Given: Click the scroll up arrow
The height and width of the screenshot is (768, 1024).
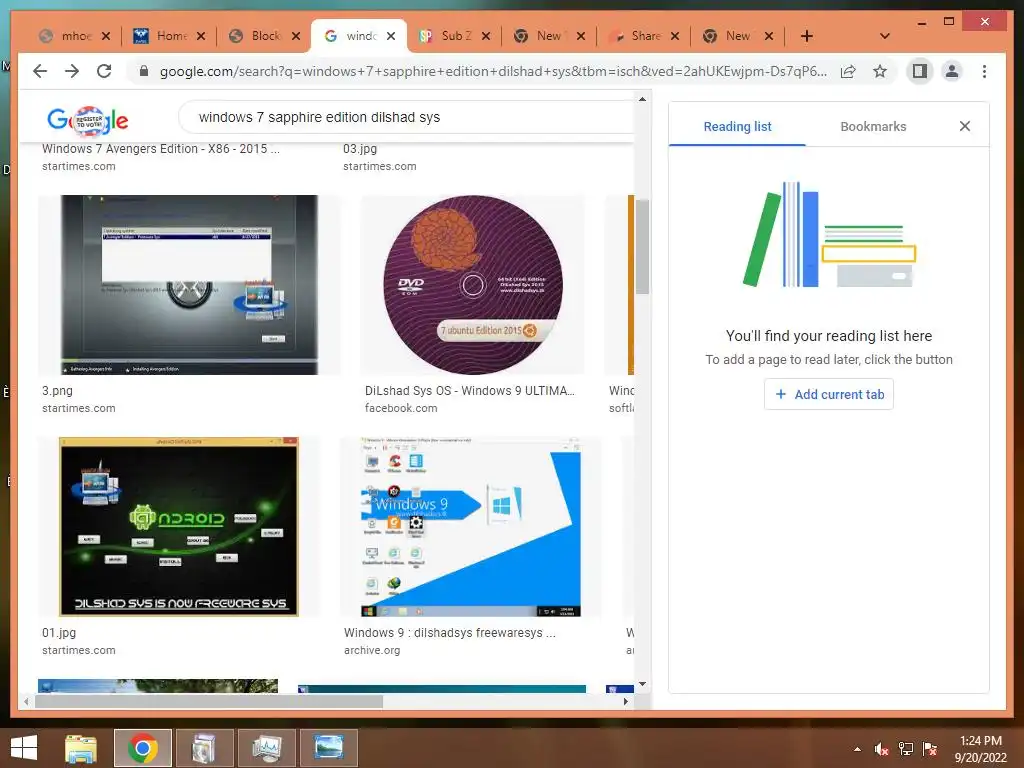Looking at the screenshot, I should [x=643, y=99].
